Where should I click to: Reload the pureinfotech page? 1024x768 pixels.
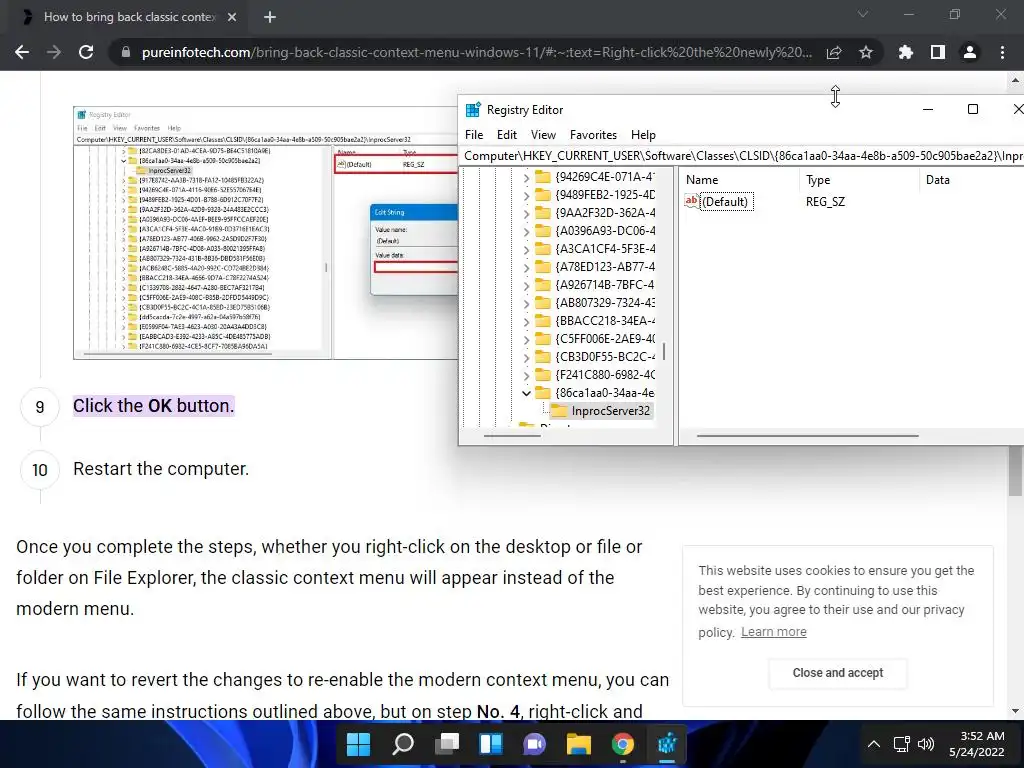[x=86, y=52]
